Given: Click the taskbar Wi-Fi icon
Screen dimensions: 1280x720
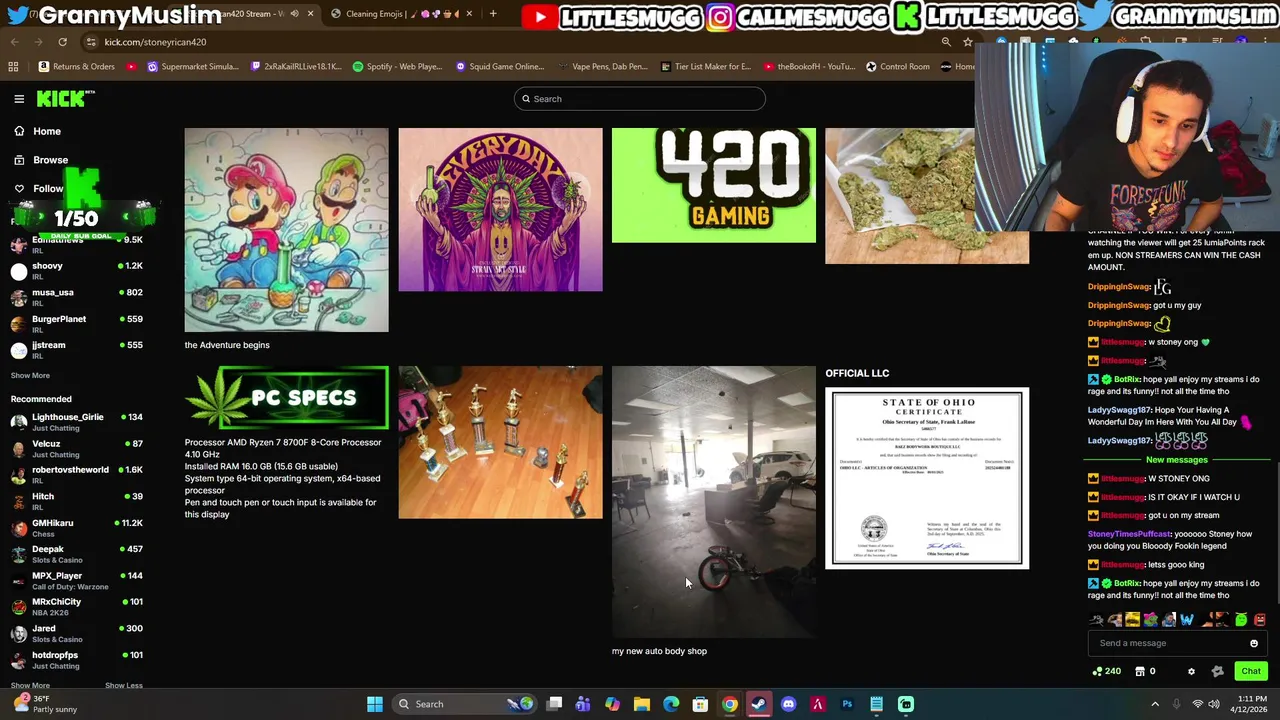Looking at the screenshot, I should tap(1197, 704).
